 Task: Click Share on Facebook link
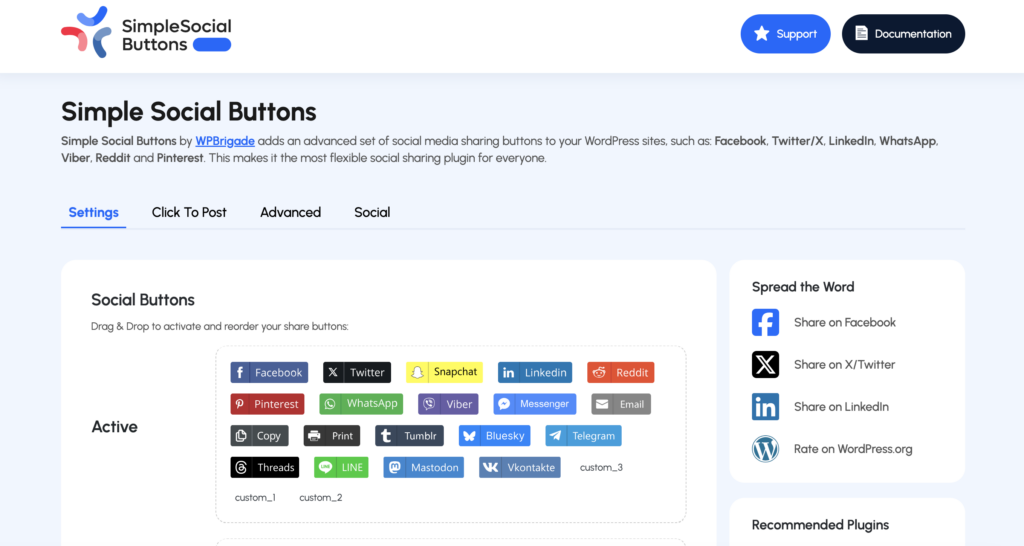[x=844, y=323]
